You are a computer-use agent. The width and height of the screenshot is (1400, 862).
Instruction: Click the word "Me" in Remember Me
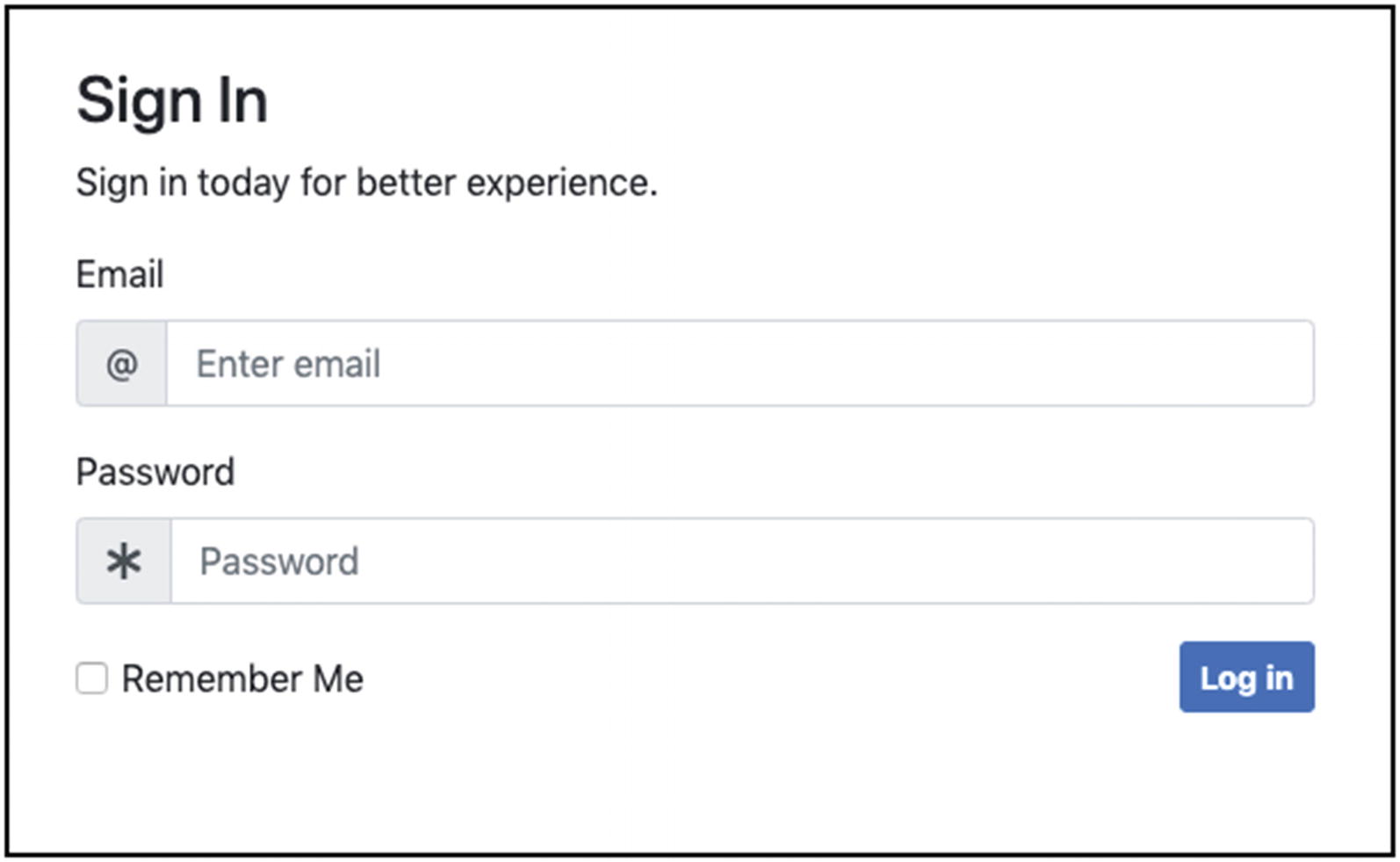click(x=338, y=679)
